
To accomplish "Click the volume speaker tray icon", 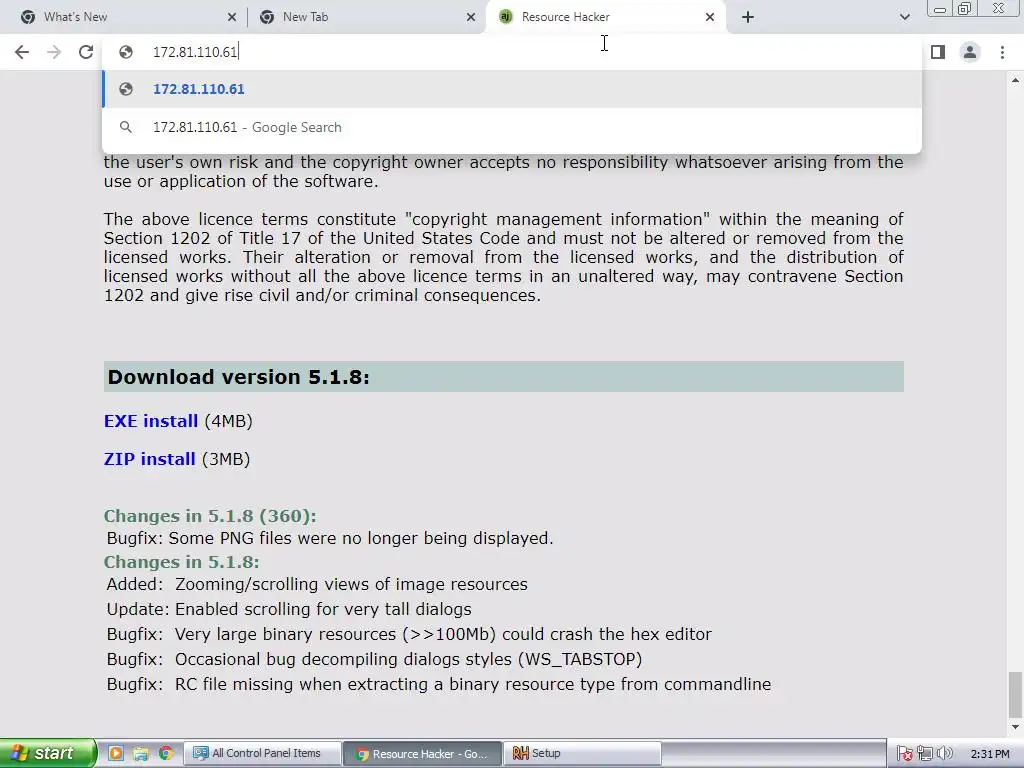I will pos(944,754).
